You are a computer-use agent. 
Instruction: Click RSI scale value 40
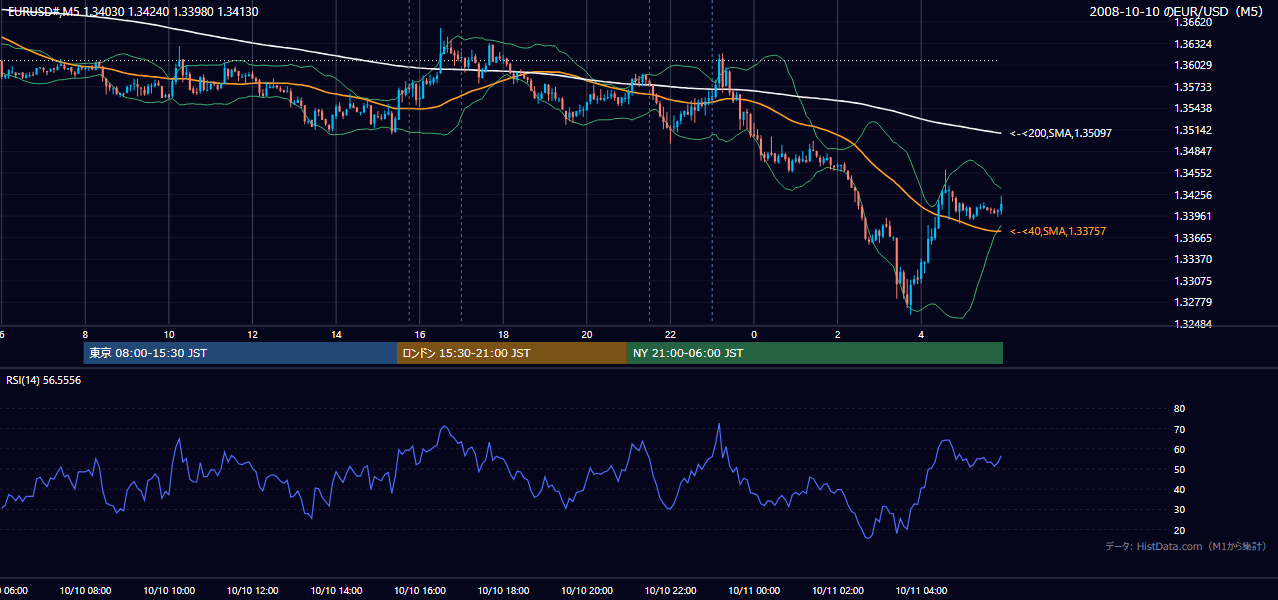pos(1179,490)
